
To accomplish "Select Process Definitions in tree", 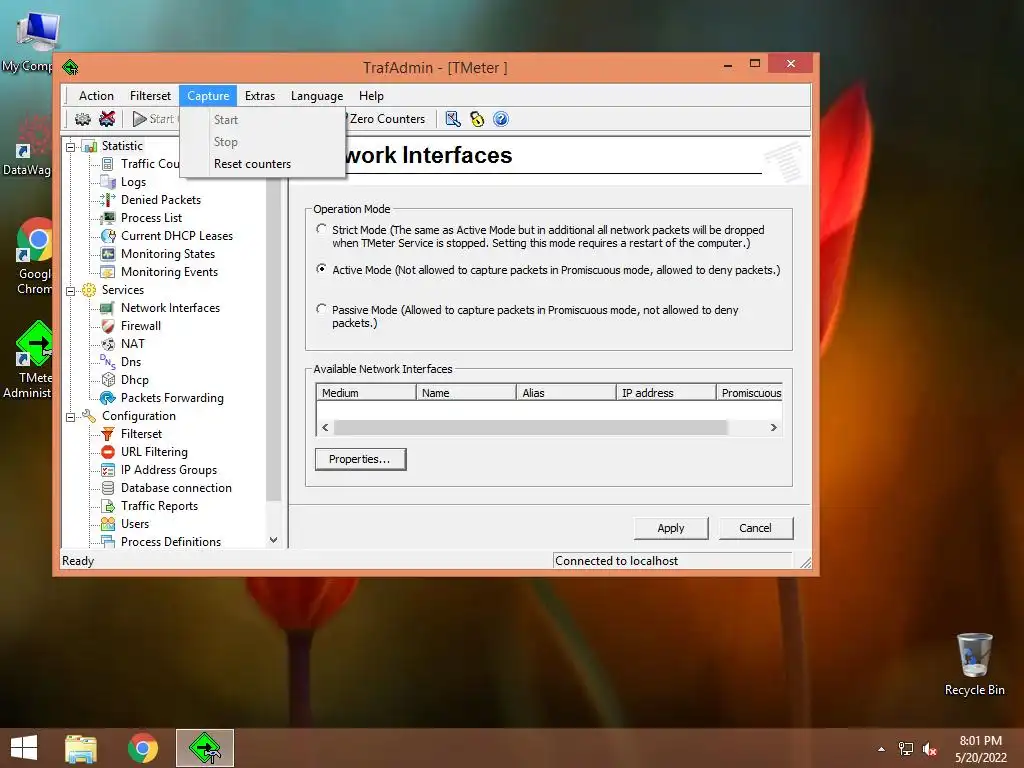I will point(170,542).
